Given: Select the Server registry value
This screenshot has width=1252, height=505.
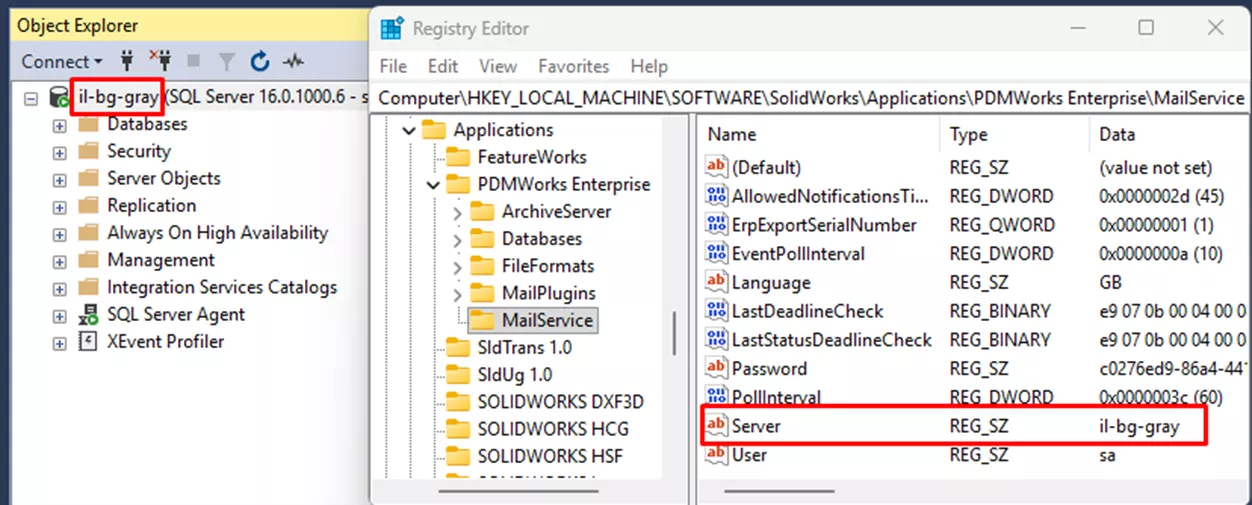Looking at the screenshot, I should pos(756,426).
